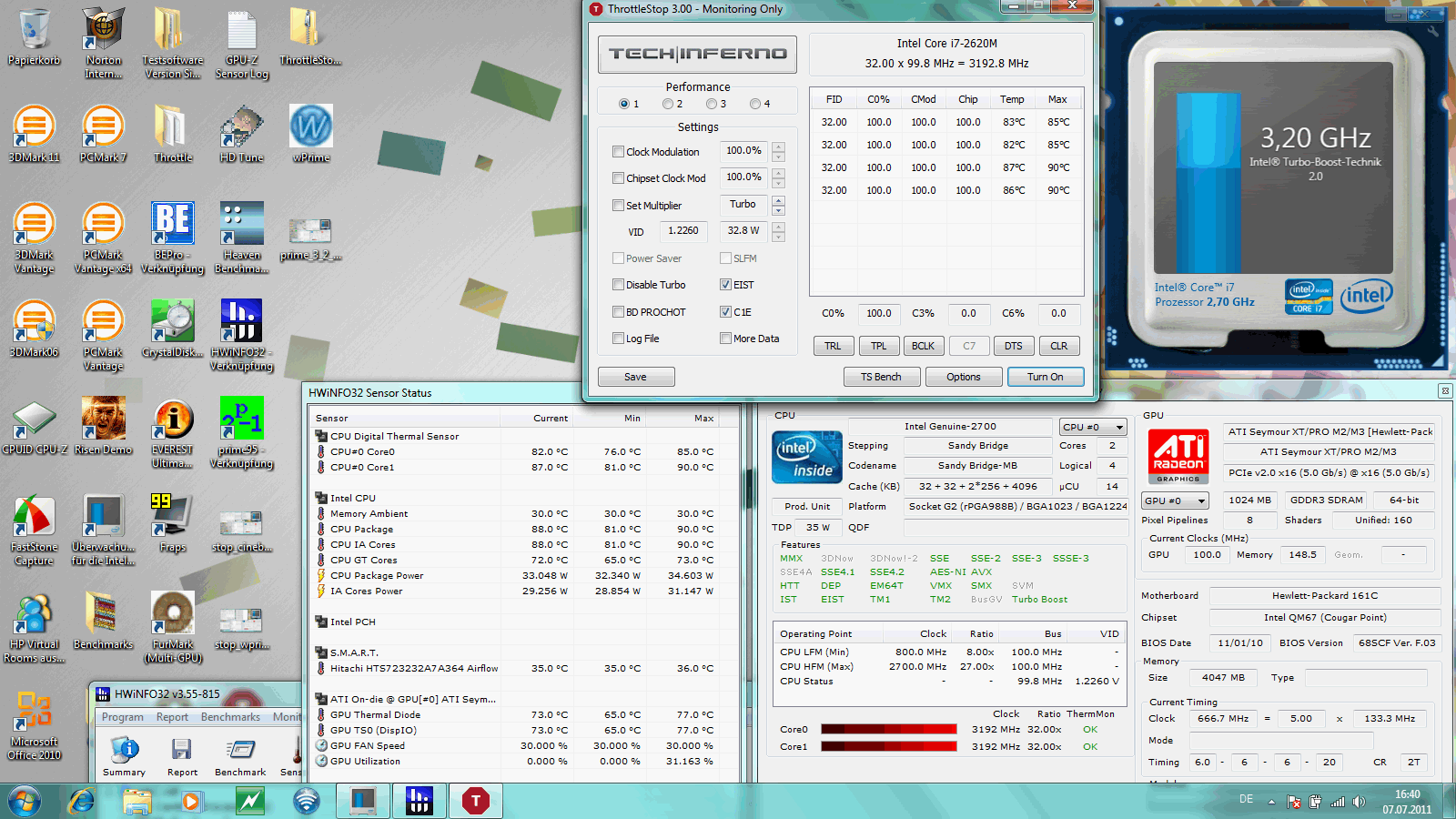Screen dimensions: 1456x819
Task: Open the FurMark Multi-GPU shortcut
Action: coord(172,627)
